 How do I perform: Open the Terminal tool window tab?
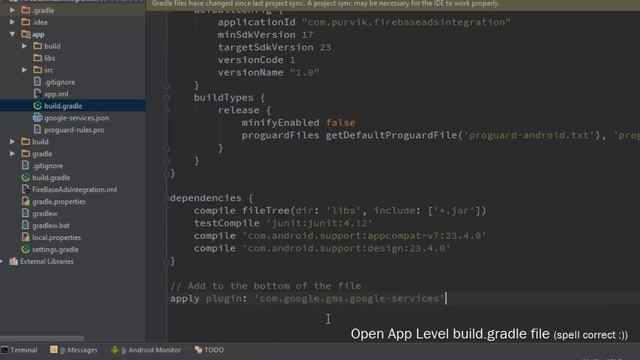[19, 350]
